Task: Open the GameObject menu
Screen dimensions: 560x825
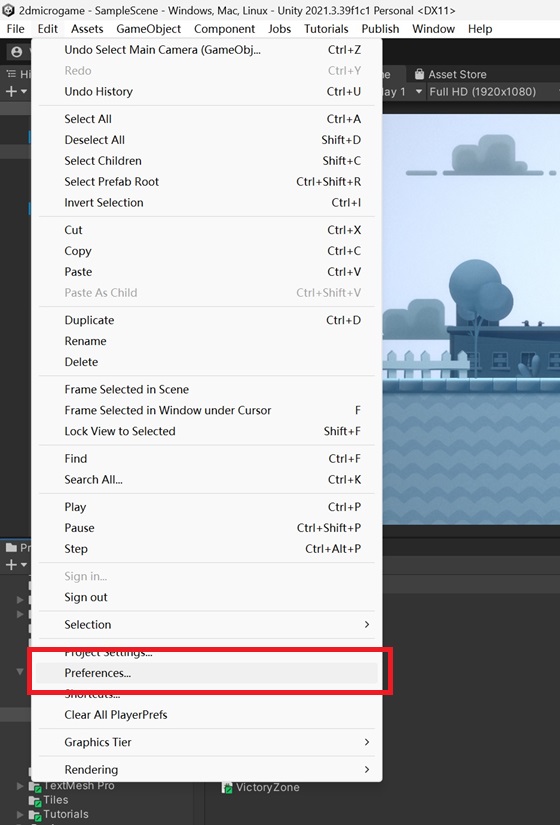Action: click(148, 29)
